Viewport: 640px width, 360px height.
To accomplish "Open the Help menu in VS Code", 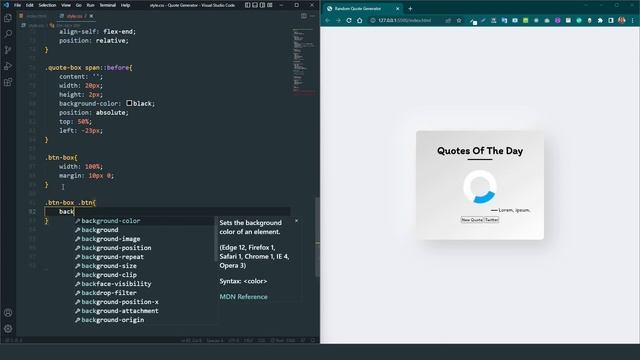I will pyautogui.click(x=125, y=5).
